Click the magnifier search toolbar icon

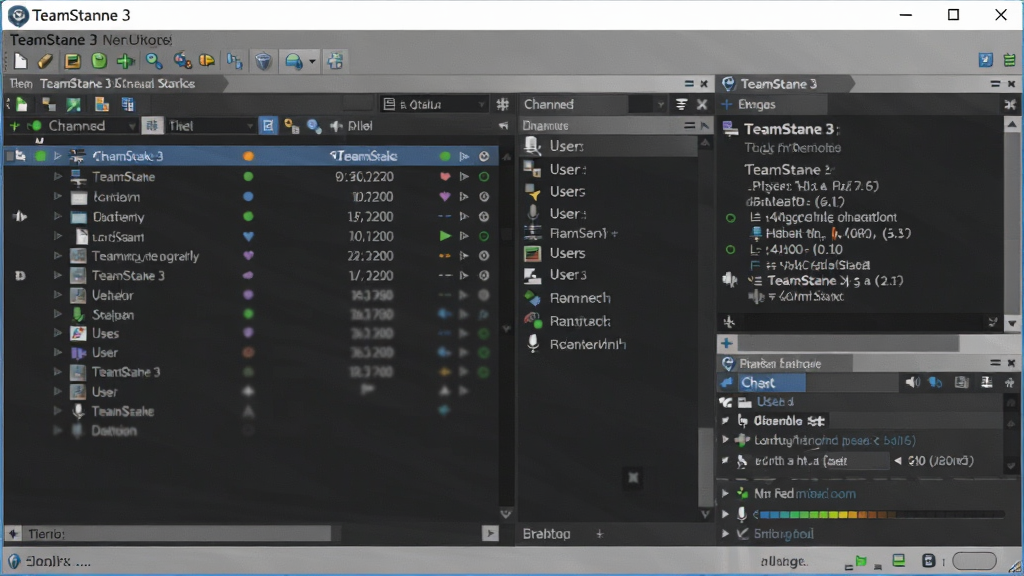[154, 61]
